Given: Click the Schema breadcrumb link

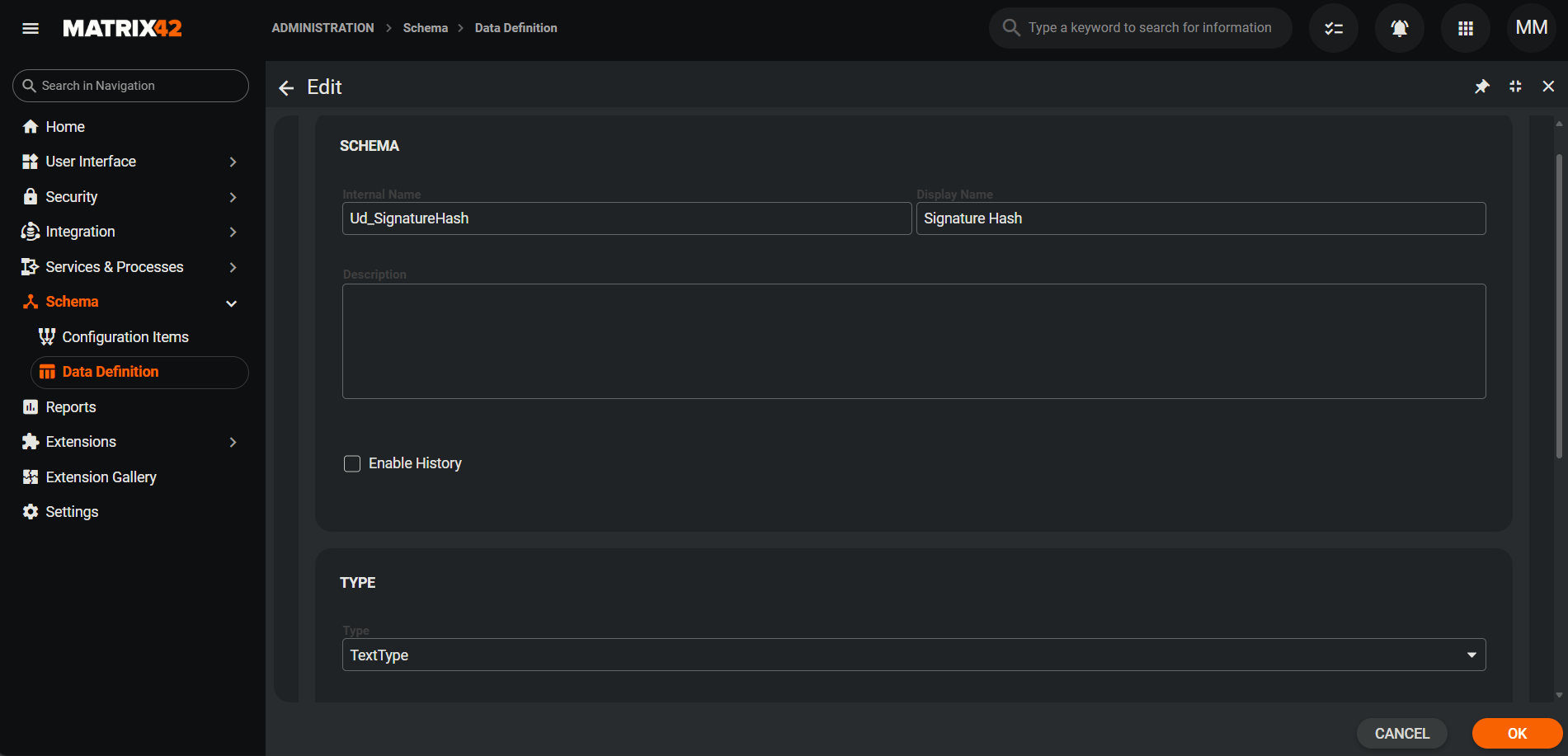Looking at the screenshot, I should pyautogui.click(x=425, y=28).
